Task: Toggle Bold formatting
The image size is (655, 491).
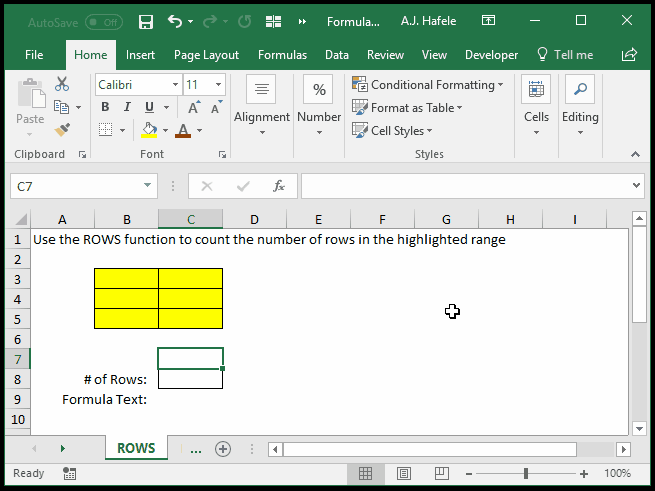Action: tap(105, 107)
